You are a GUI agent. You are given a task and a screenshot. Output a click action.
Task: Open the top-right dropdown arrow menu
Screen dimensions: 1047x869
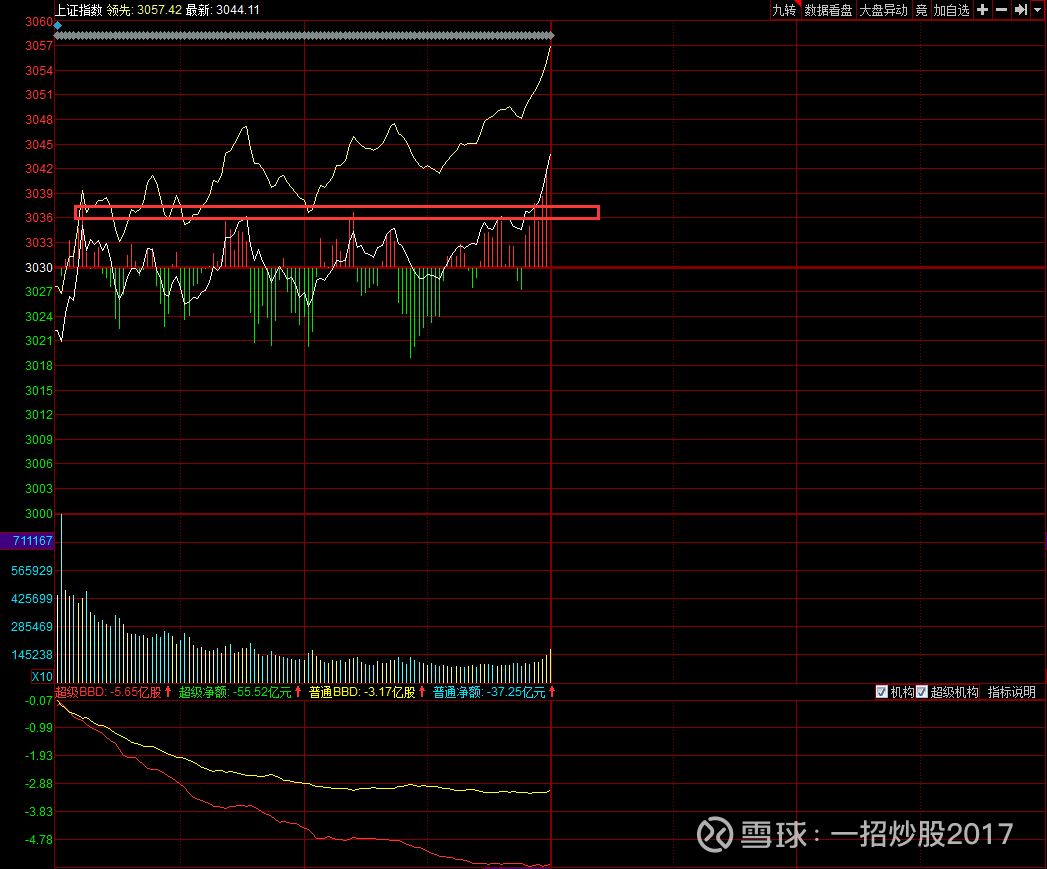(1038, 10)
